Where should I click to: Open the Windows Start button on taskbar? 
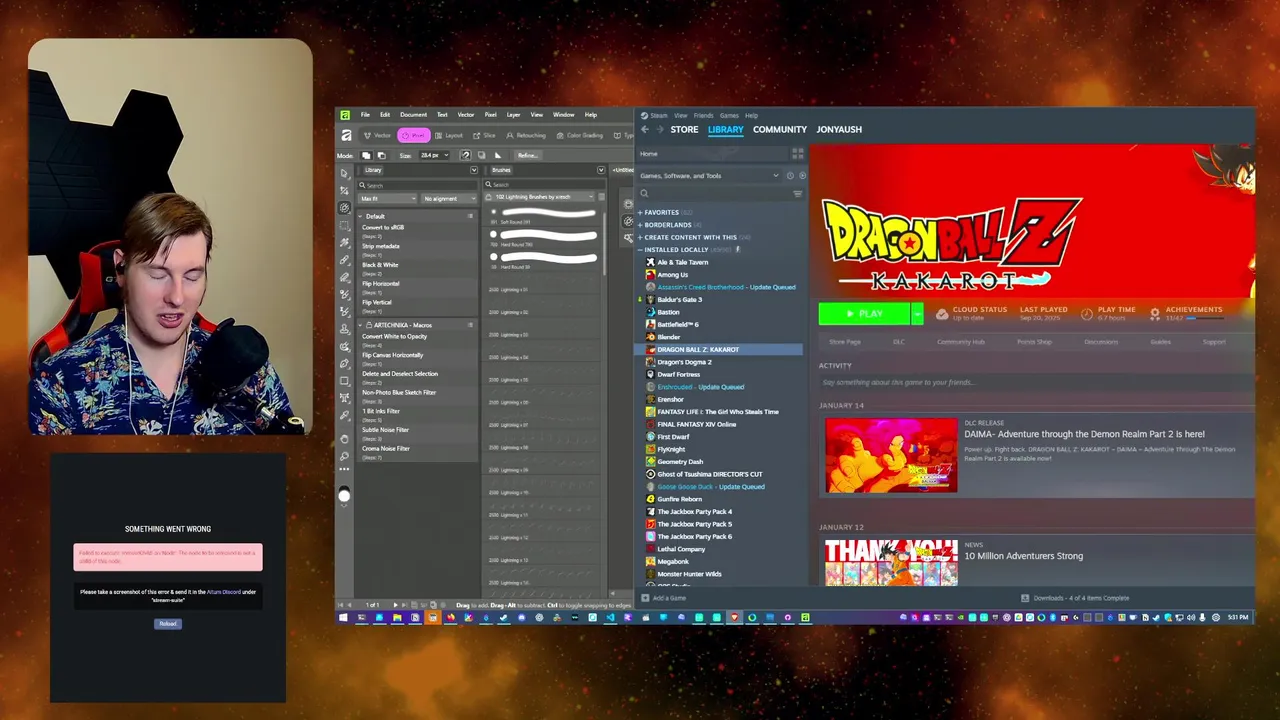click(x=343, y=617)
